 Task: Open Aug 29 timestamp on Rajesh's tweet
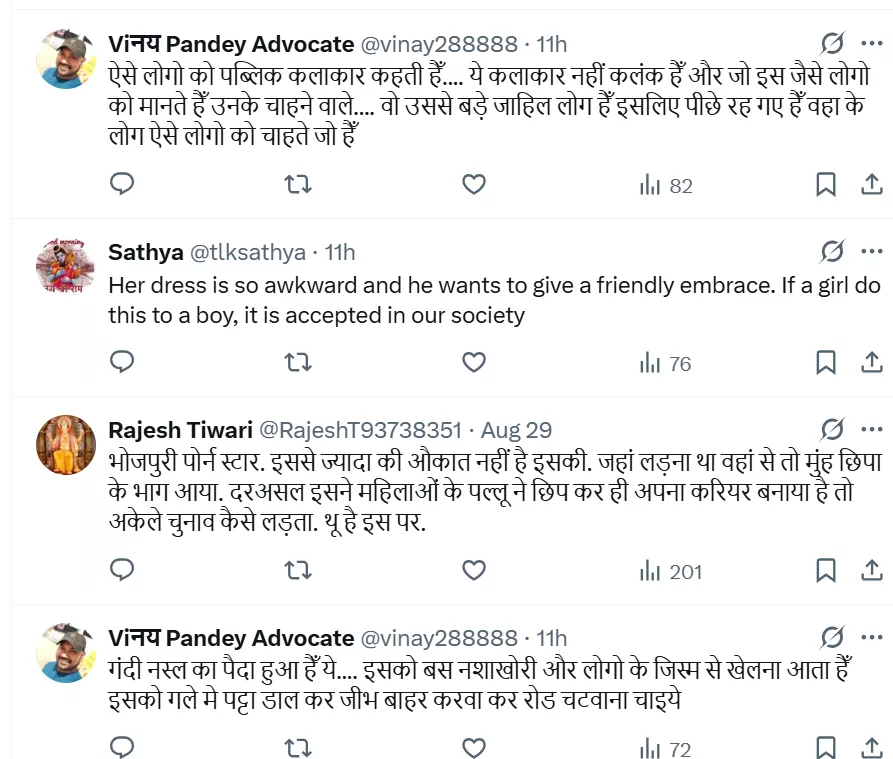coord(516,430)
